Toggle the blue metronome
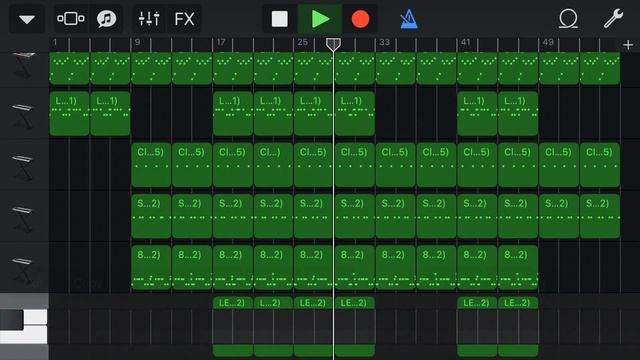The image size is (640, 360). (409, 19)
